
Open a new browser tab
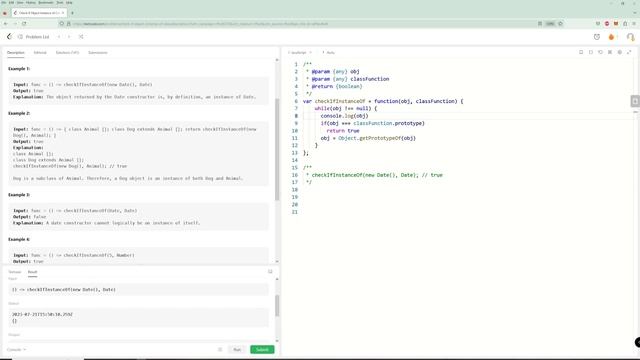tap(73, 13)
